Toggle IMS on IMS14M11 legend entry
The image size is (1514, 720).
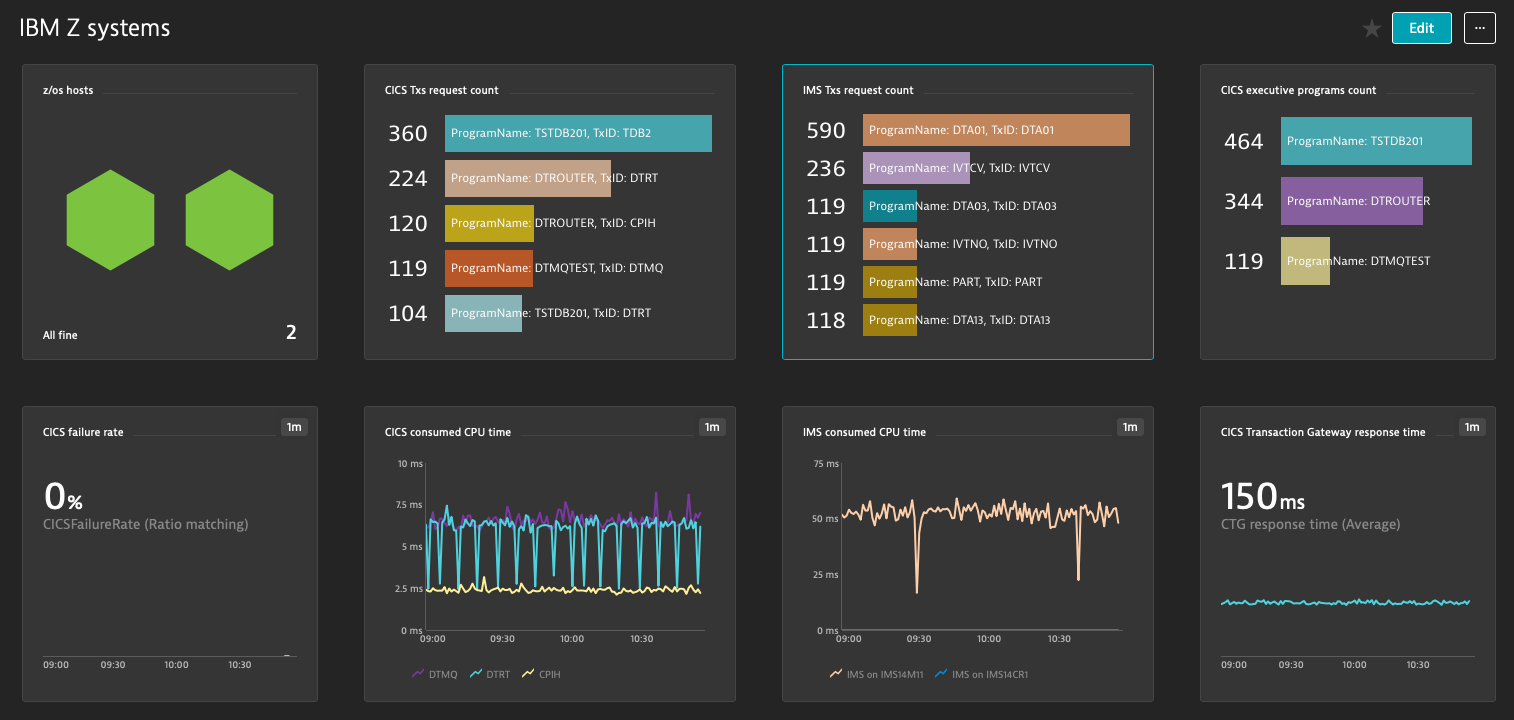tap(878, 674)
